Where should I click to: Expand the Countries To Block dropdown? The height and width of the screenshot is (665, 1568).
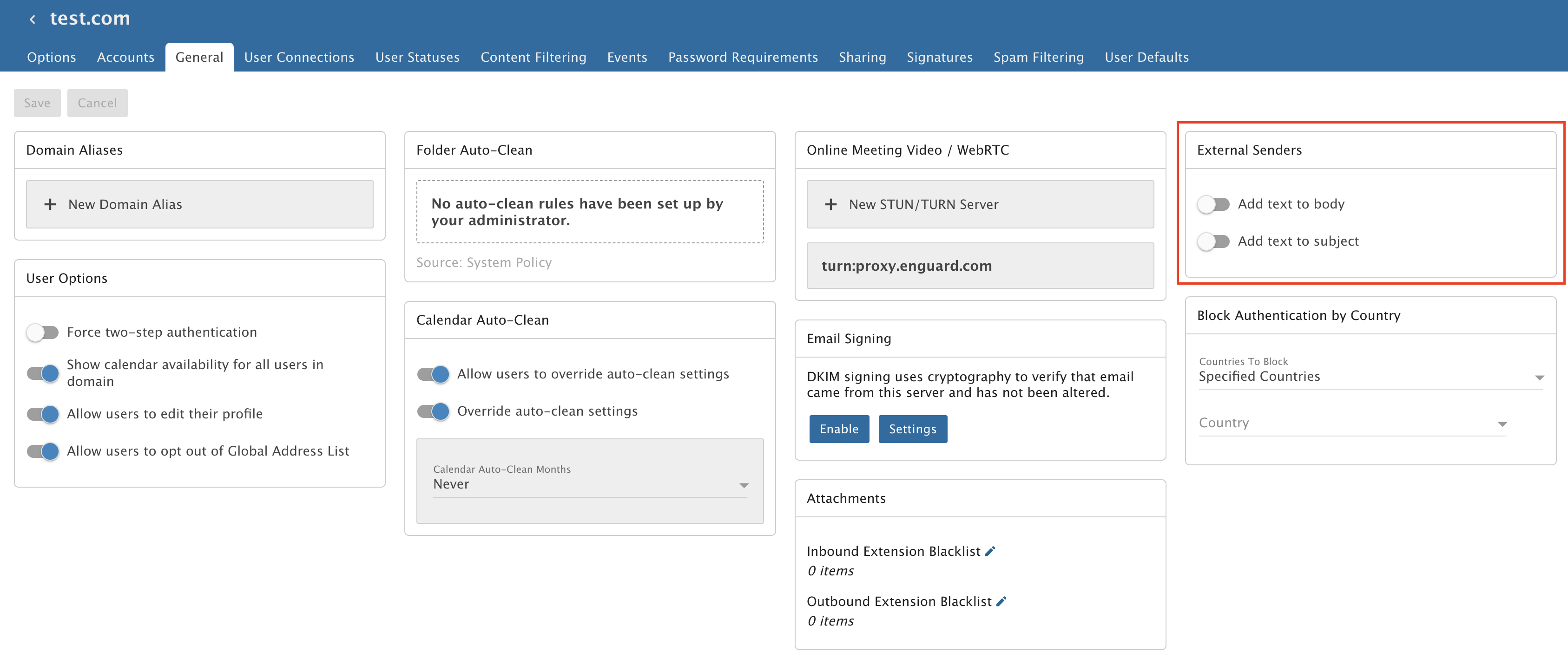tap(1370, 377)
